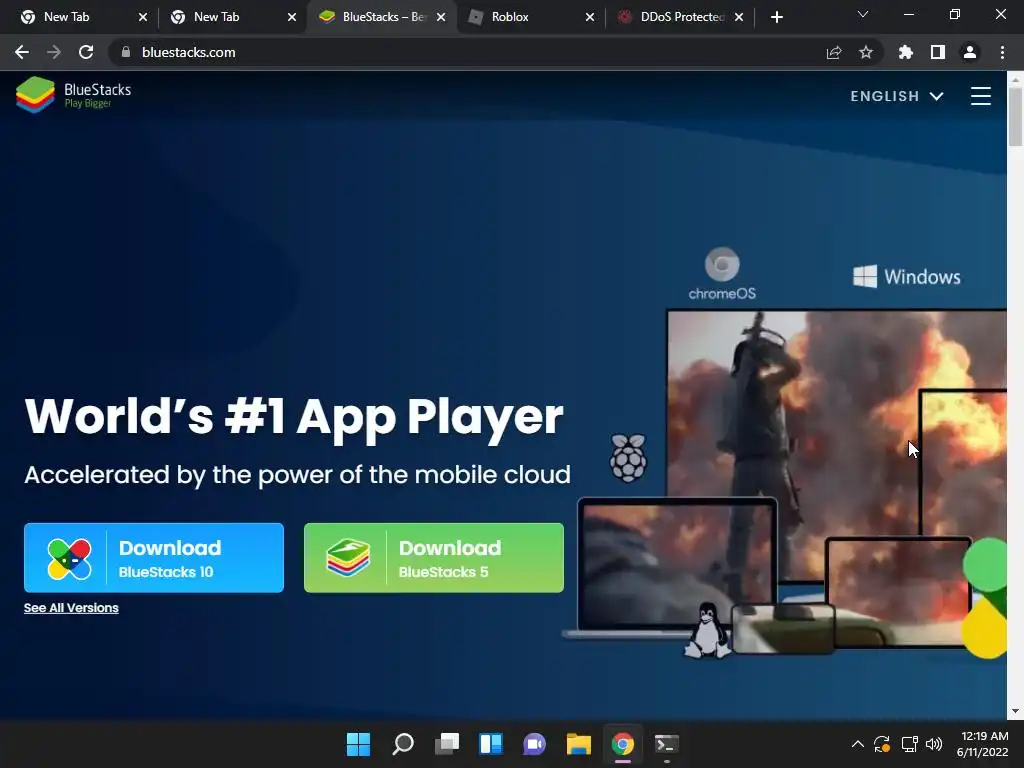Open taskbar Search
Viewport: 1024px width, 768px height.
(402, 744)
